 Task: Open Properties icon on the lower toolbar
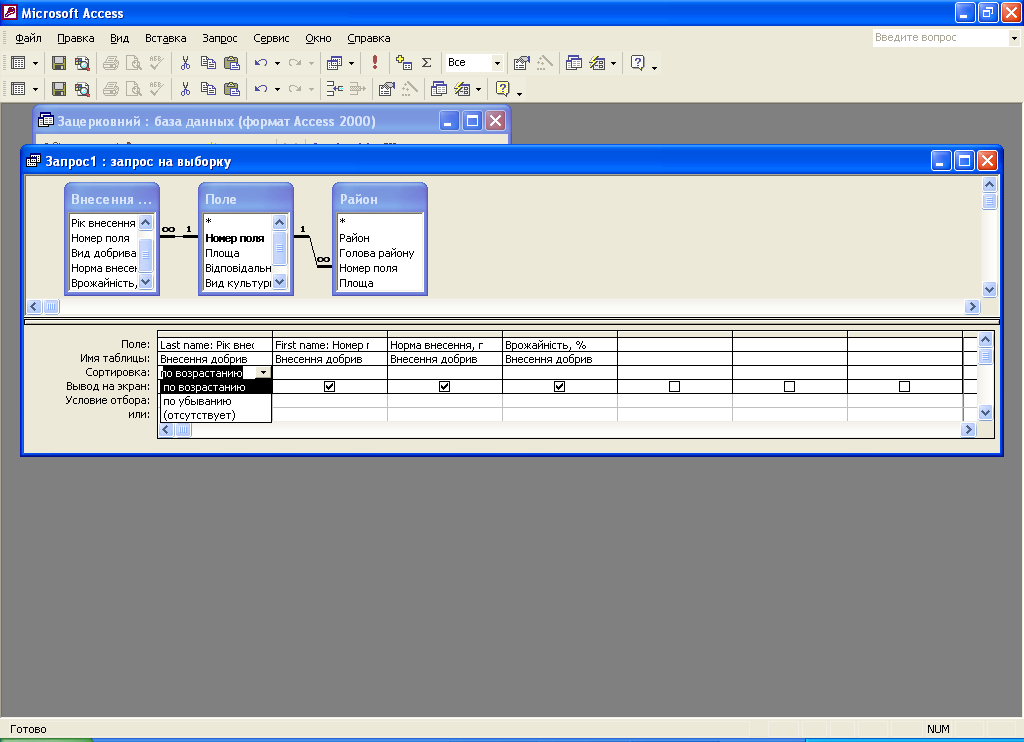tap(387, 89)
